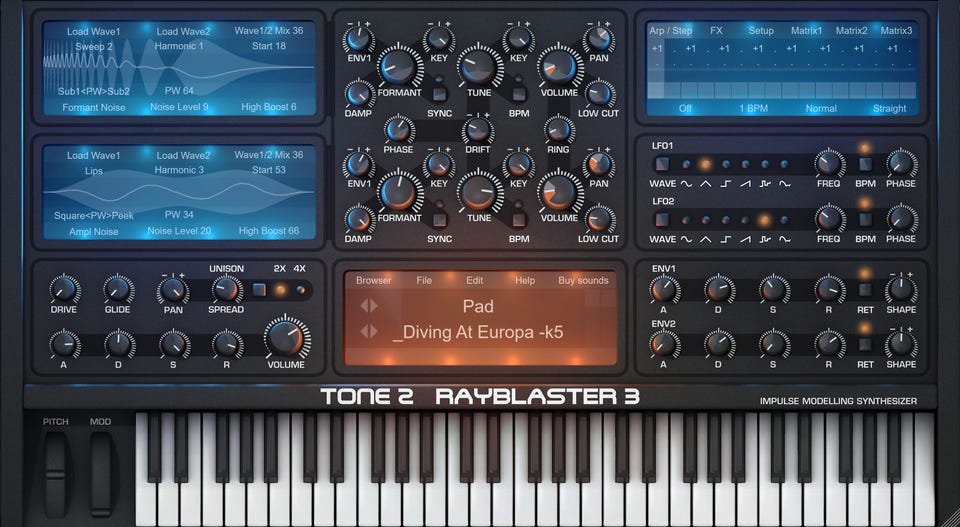Image resolution: width=960 pixels, height=527 pixels.
Task: Open the Harmonic 3 selector
Action: (x=179, y=170)
